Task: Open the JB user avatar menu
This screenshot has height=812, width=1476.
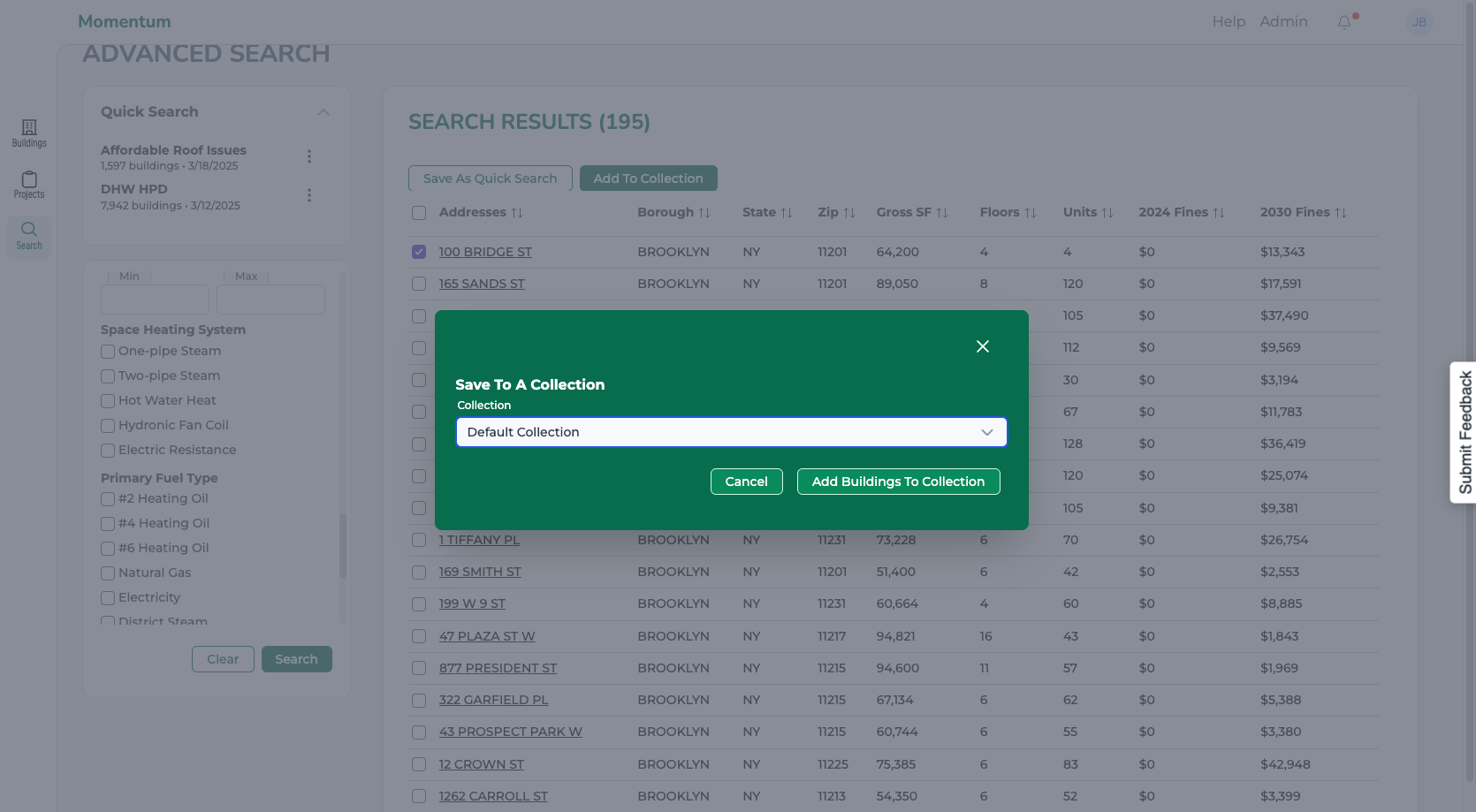Action: point(1419,22)
